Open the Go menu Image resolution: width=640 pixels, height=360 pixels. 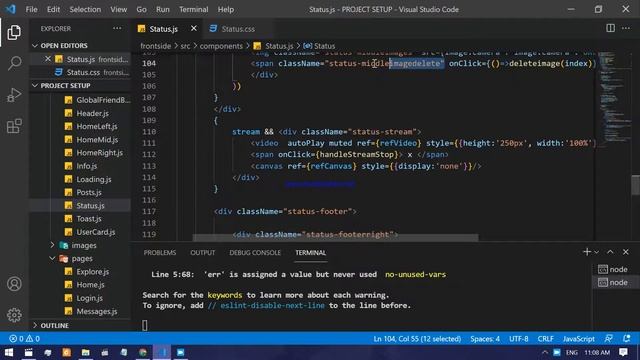(141, 9)
